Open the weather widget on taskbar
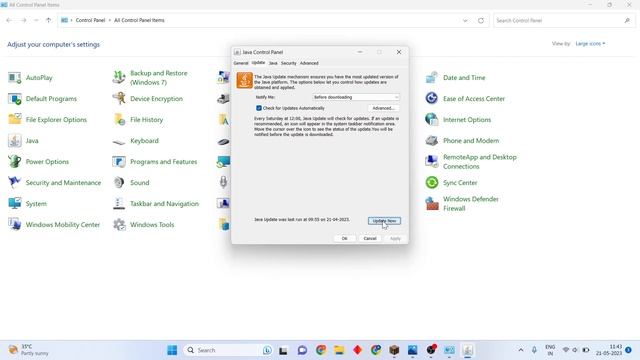Viewport: 640px width, 360px height. pyautogui.click(x=29, y=350)
